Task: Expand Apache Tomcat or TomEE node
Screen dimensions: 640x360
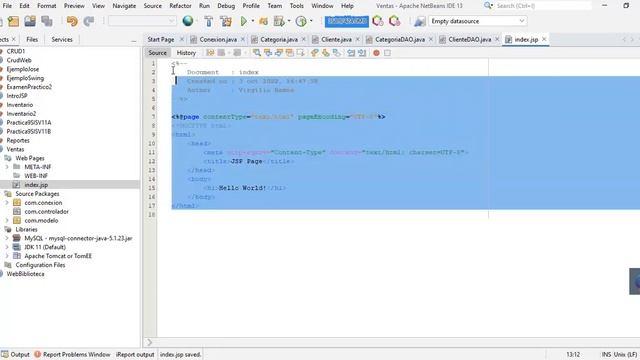Action: [x=7, y=256]
